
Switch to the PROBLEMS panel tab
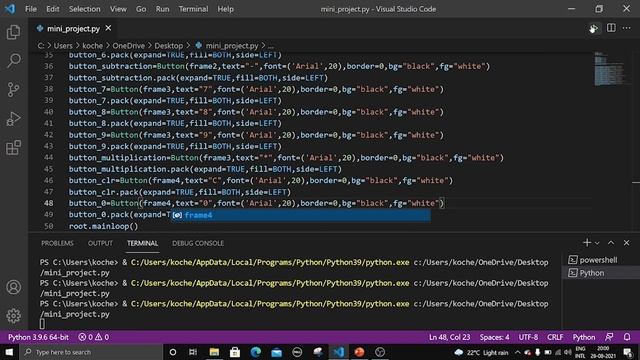57,243
